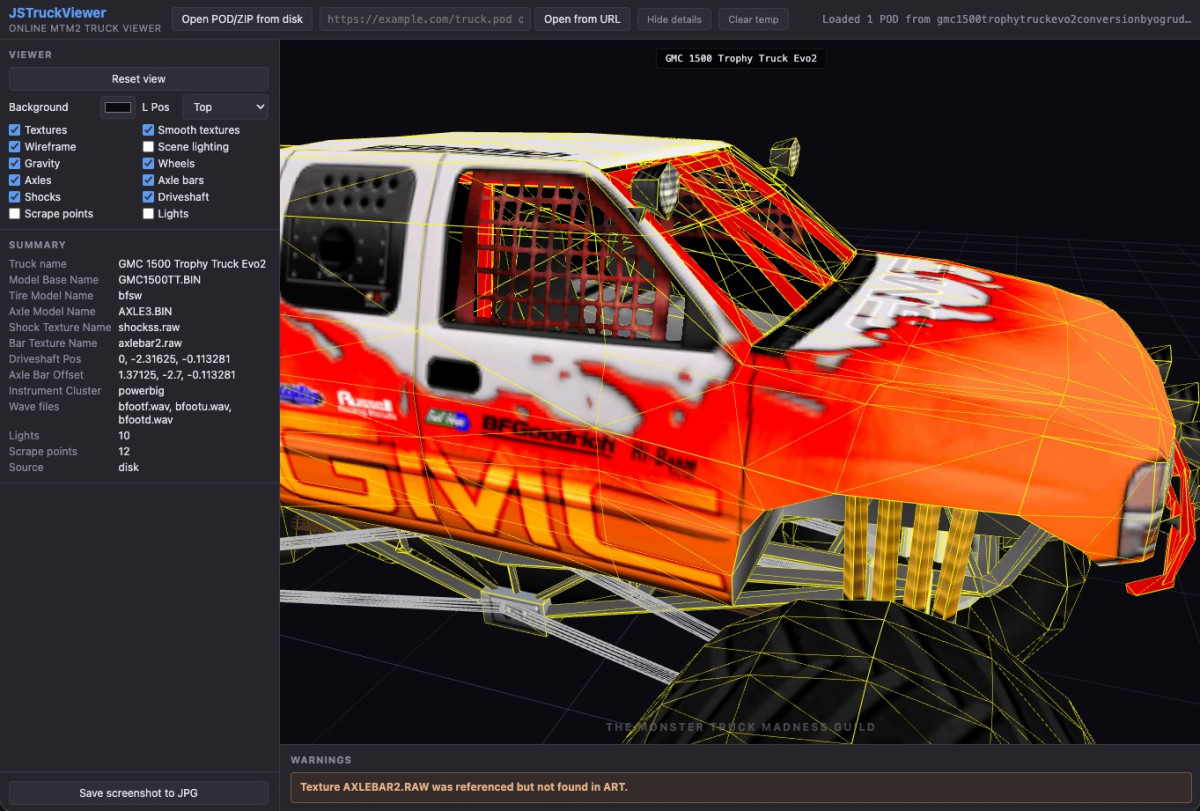Select the Model Base Name value GMC1500TT.BIN
Image resolution: width=1200 pixels, height=811 pixels.
pos(159,280)
